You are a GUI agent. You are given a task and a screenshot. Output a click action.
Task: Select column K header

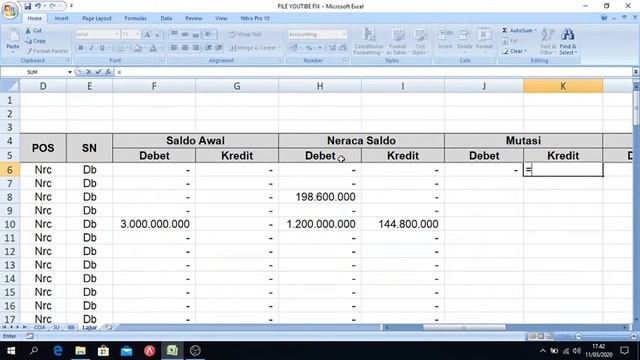pos(563,86)
